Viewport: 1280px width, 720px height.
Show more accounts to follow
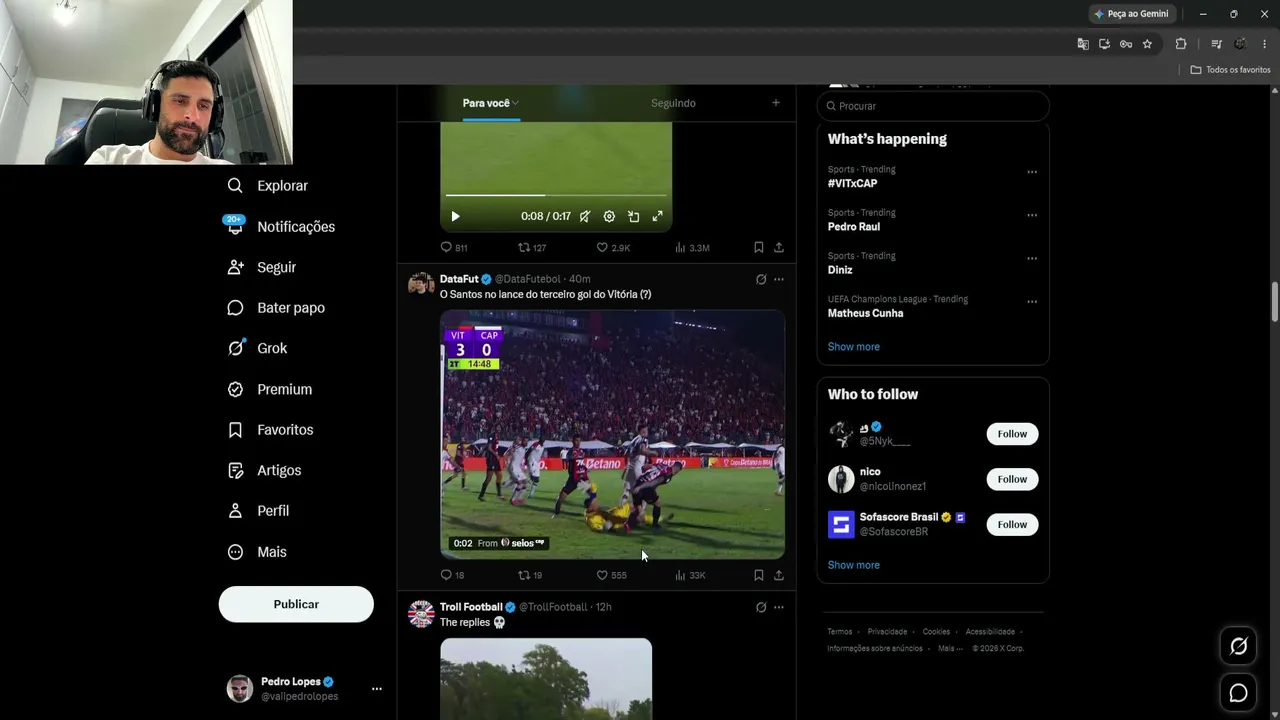tap(854, 565)
